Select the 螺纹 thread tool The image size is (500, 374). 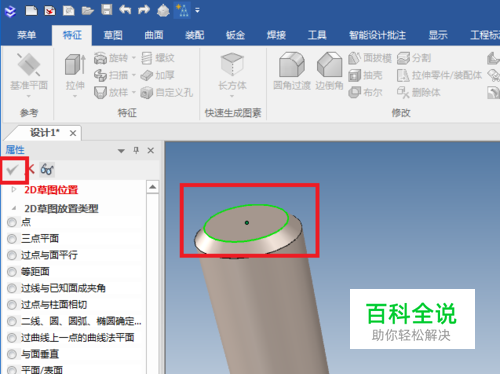[158, 58]
